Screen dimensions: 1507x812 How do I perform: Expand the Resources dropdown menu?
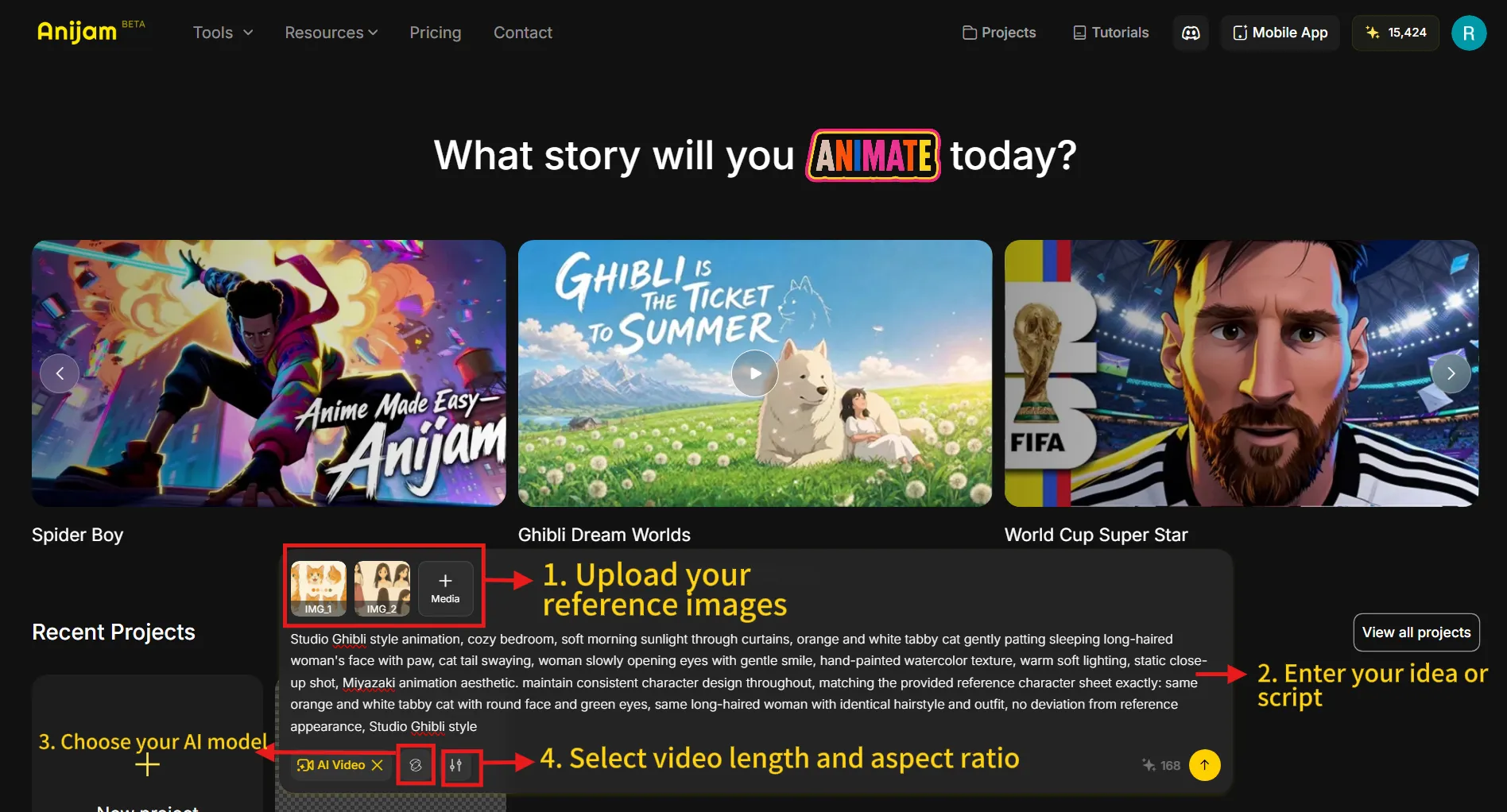[331, 33]
